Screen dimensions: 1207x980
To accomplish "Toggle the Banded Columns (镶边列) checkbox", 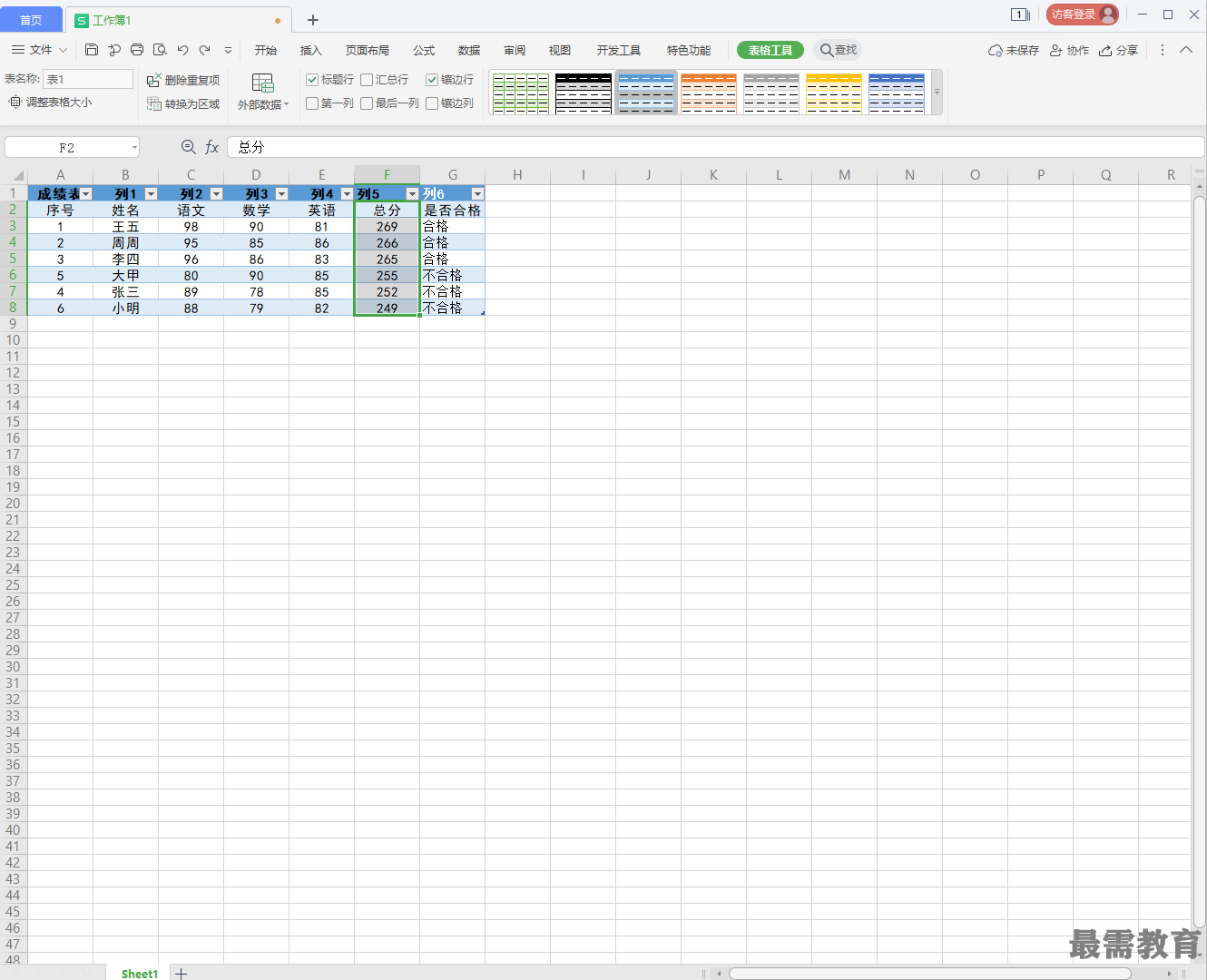I will point(432,103).
